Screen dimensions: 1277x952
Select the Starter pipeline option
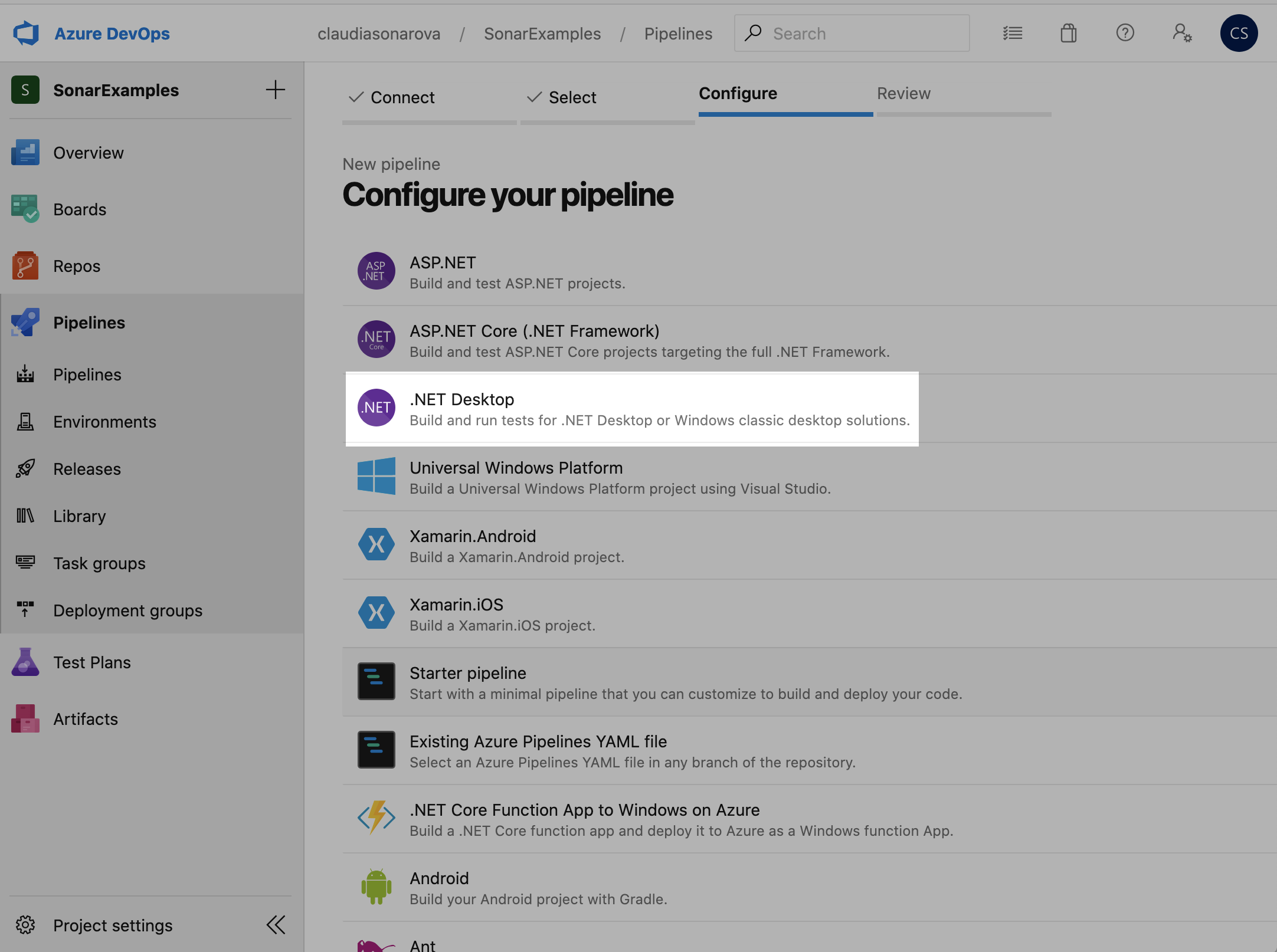pyautogui.click(x=810, y=682)
